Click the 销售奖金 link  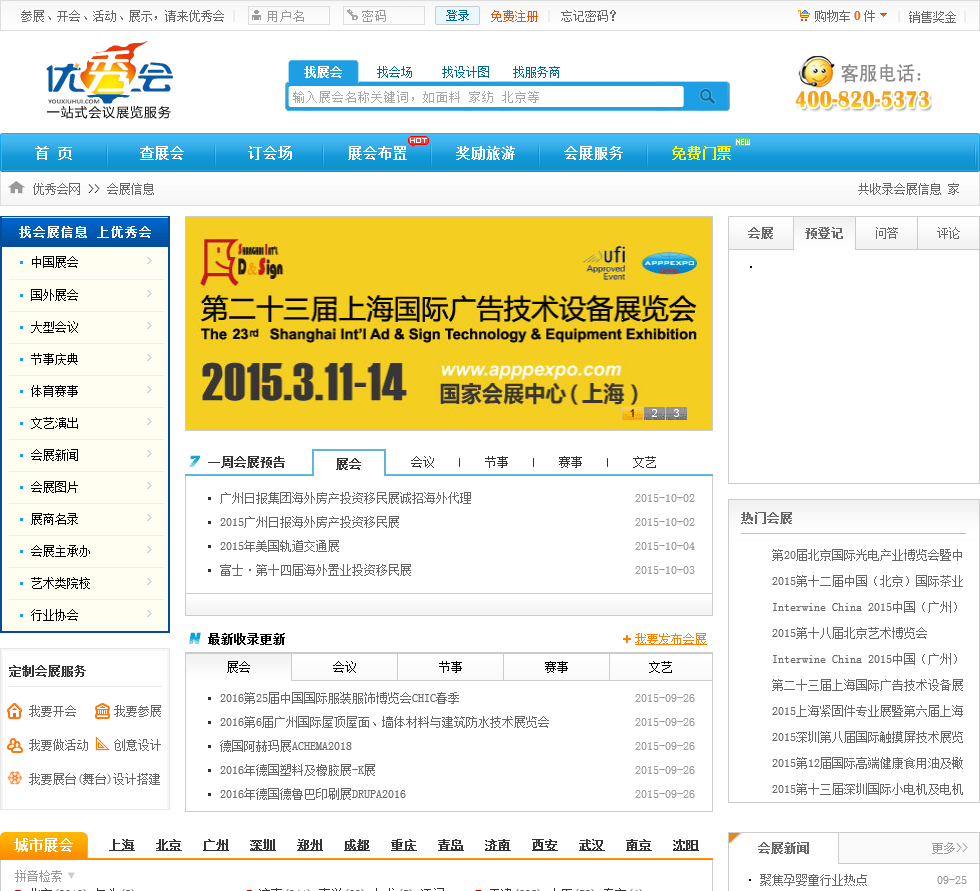932,17
